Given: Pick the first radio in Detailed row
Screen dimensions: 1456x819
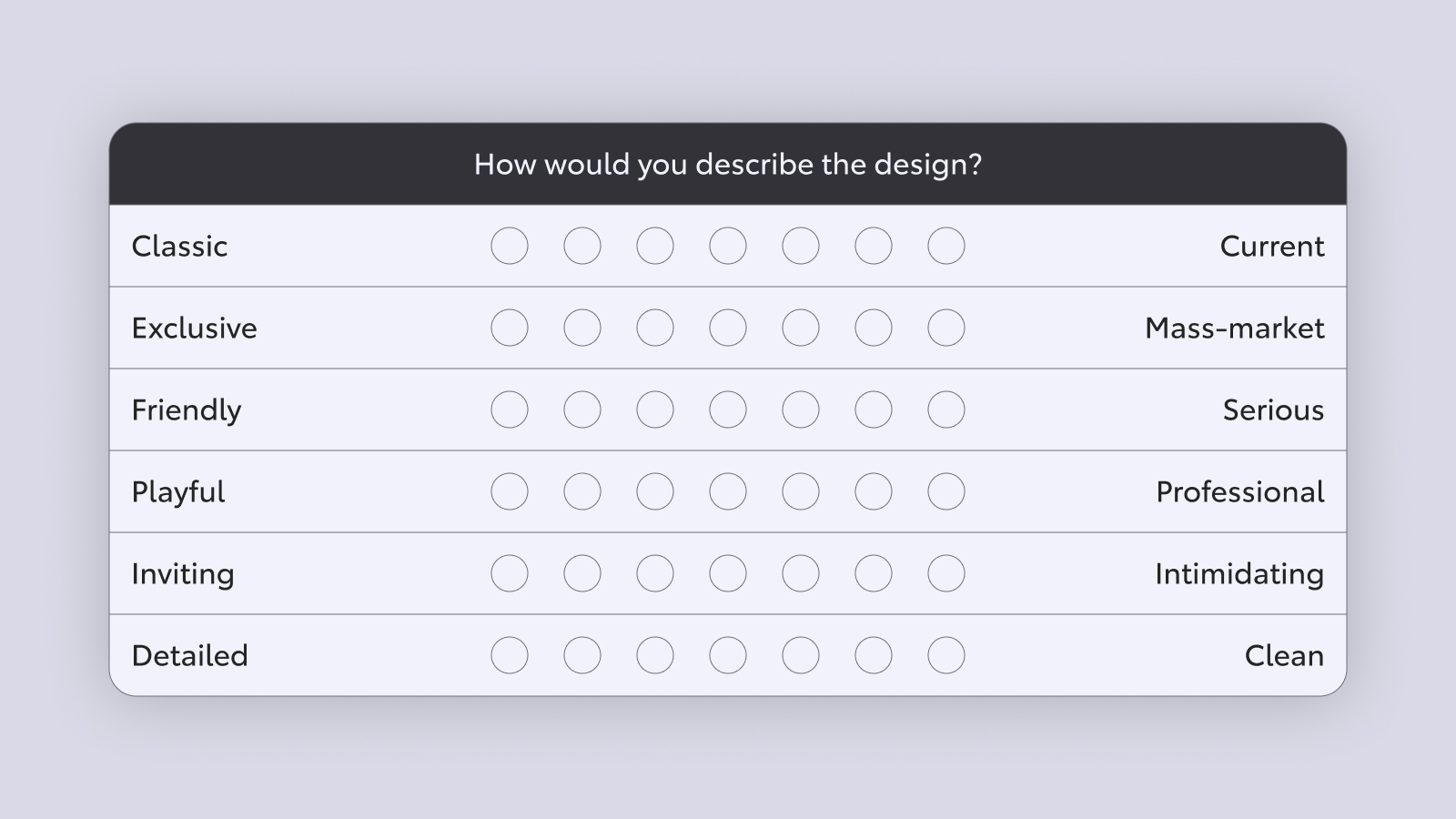Looking at the screenshot, I should 510,655.
